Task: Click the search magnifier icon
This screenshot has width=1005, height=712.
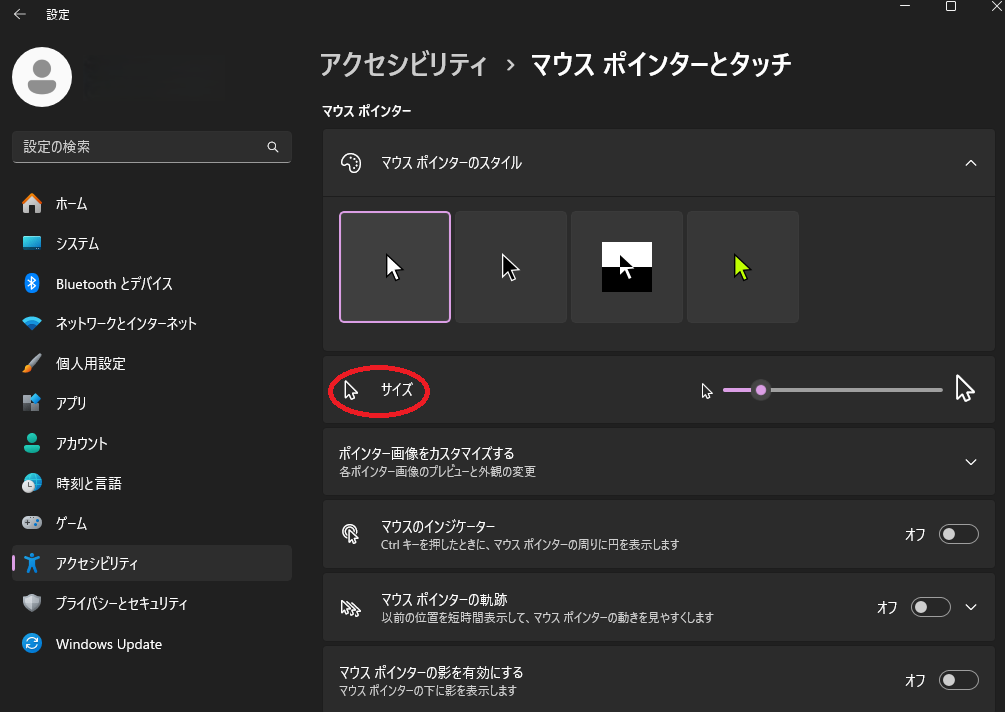Action: 273,147
